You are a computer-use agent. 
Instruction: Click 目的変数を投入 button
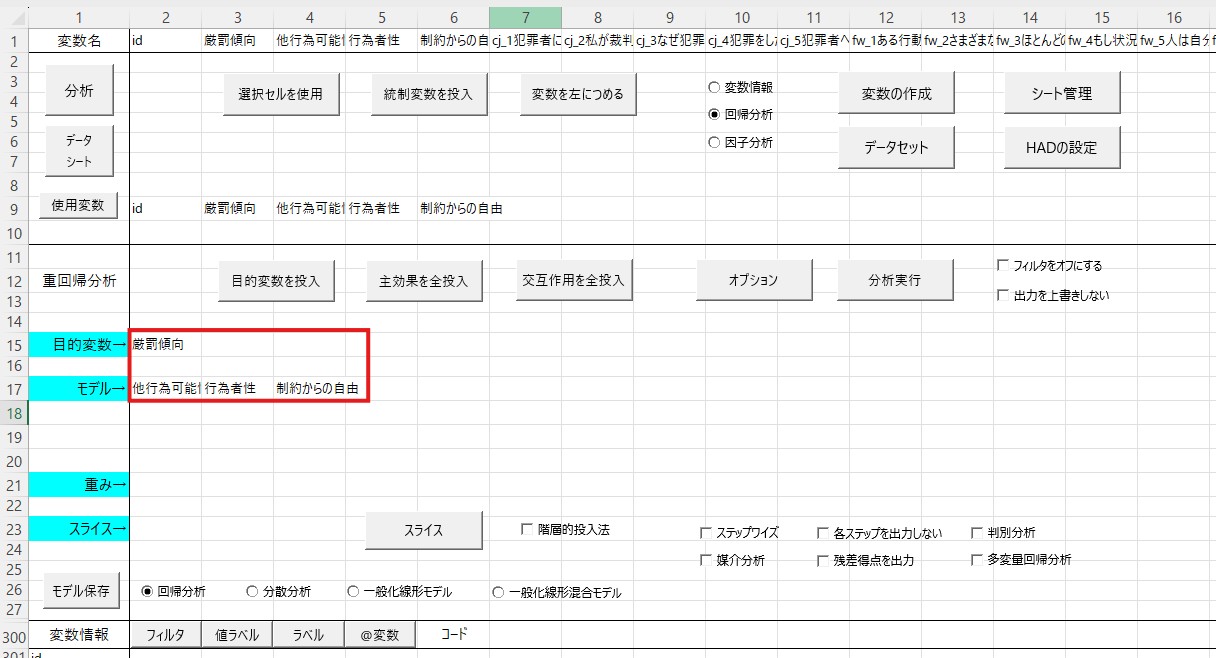point(276,281)
